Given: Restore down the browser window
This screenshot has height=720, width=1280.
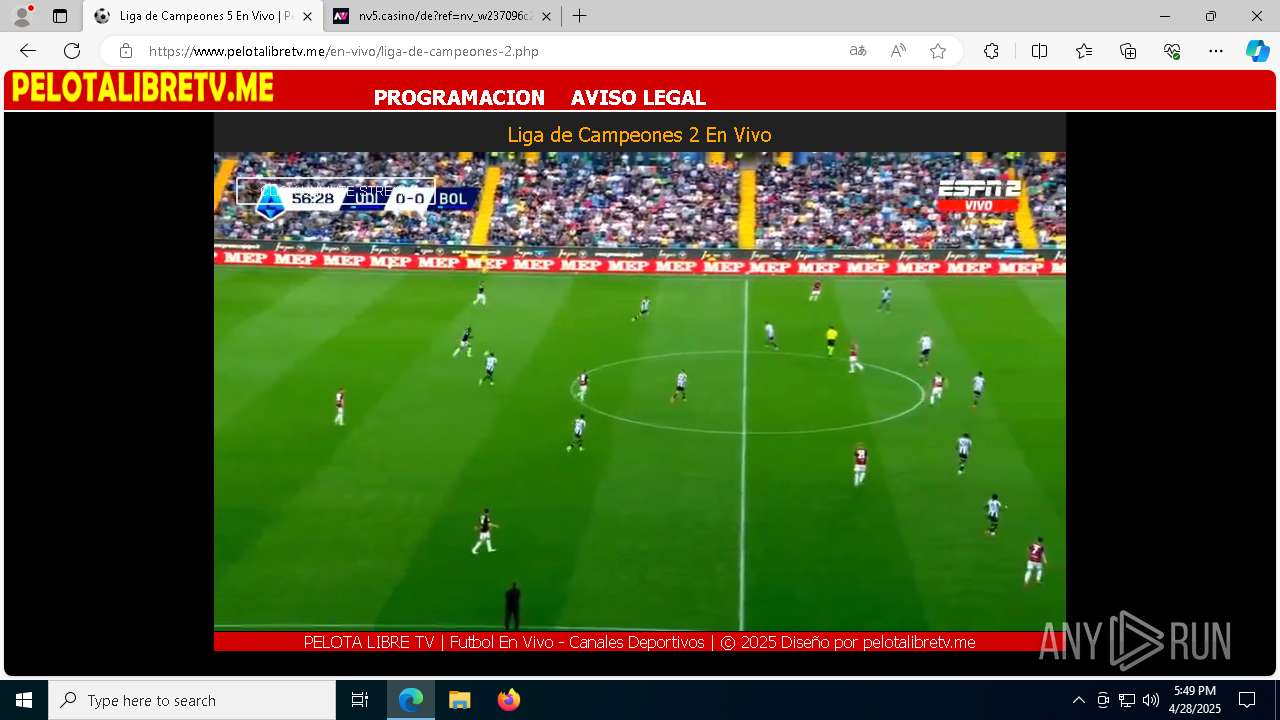Looking at the screenshot, I should [x=1211, y=16].
